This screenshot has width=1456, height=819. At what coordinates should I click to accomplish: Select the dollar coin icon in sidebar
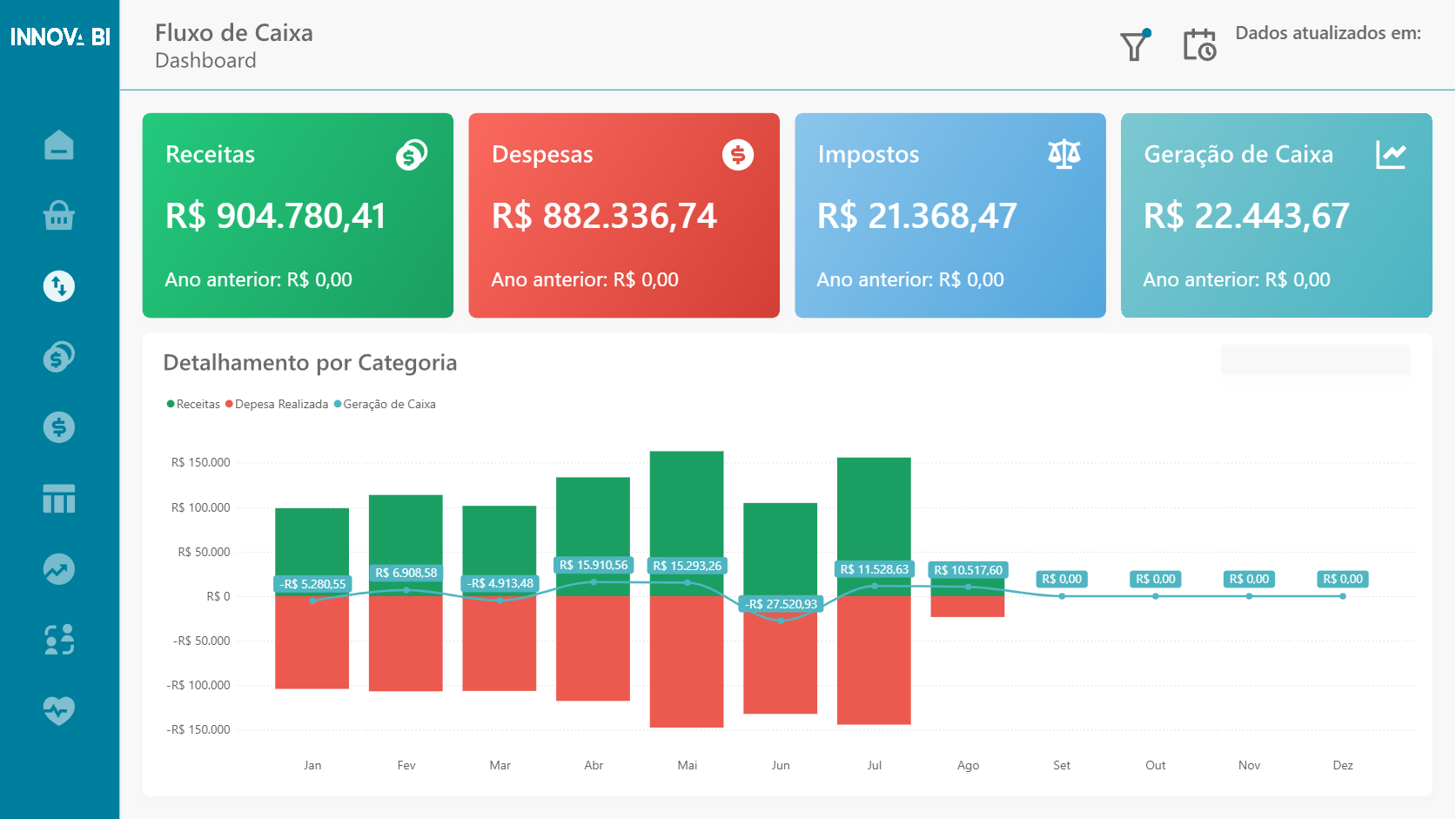pos(58,427)
